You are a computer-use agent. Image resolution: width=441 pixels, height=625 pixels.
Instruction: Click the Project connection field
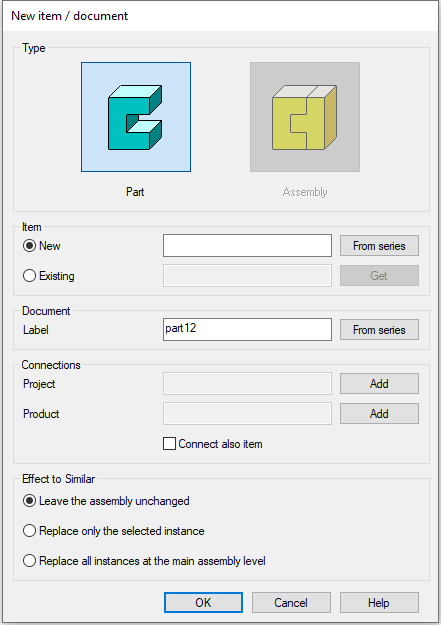(247, 383)
